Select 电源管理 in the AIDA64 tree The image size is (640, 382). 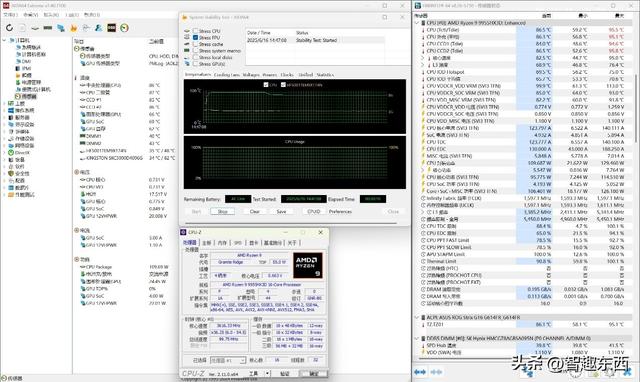tap(28, 82)
